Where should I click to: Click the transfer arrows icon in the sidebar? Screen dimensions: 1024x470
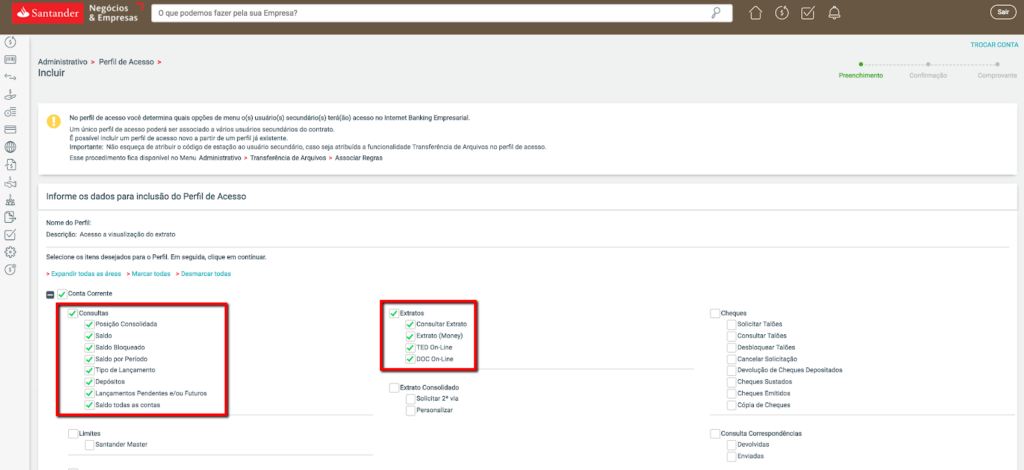(10, 76)
